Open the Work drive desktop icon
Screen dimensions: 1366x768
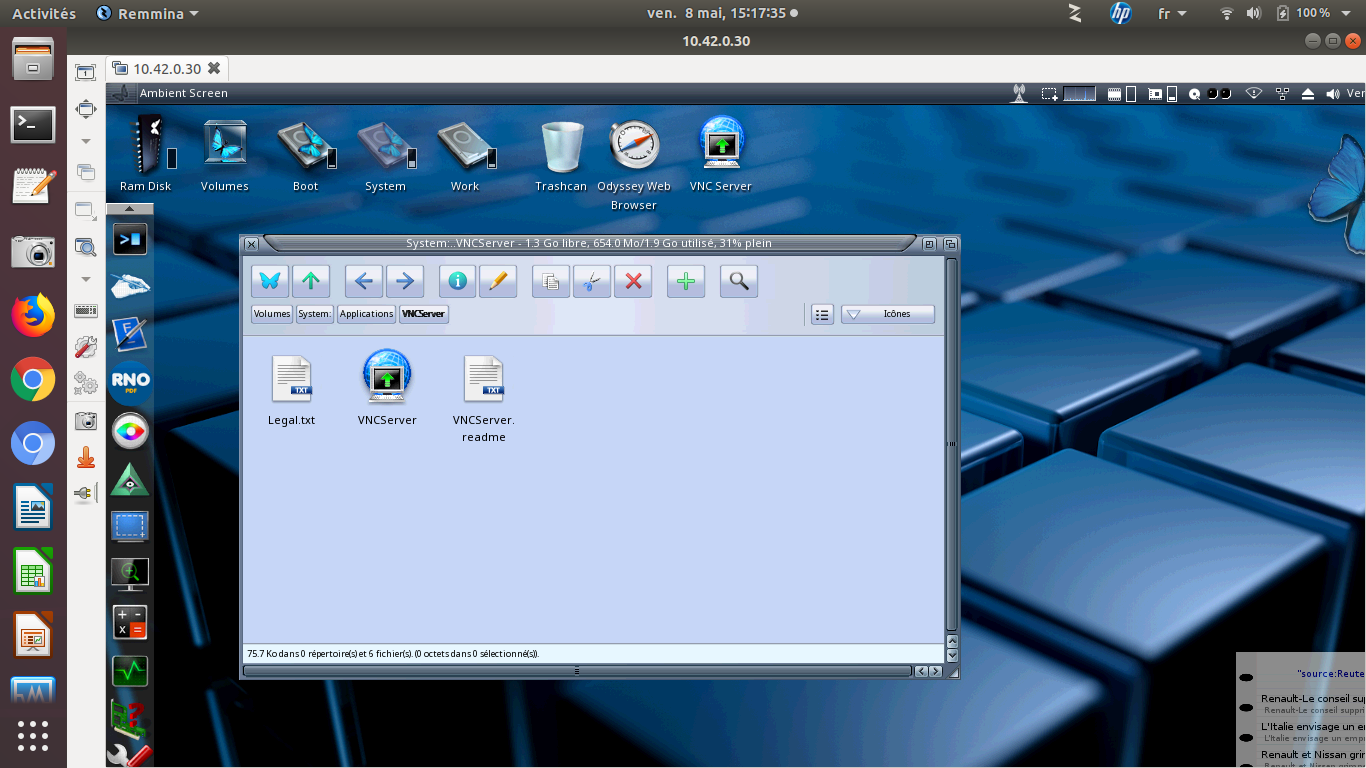click(x=466, y=145)
